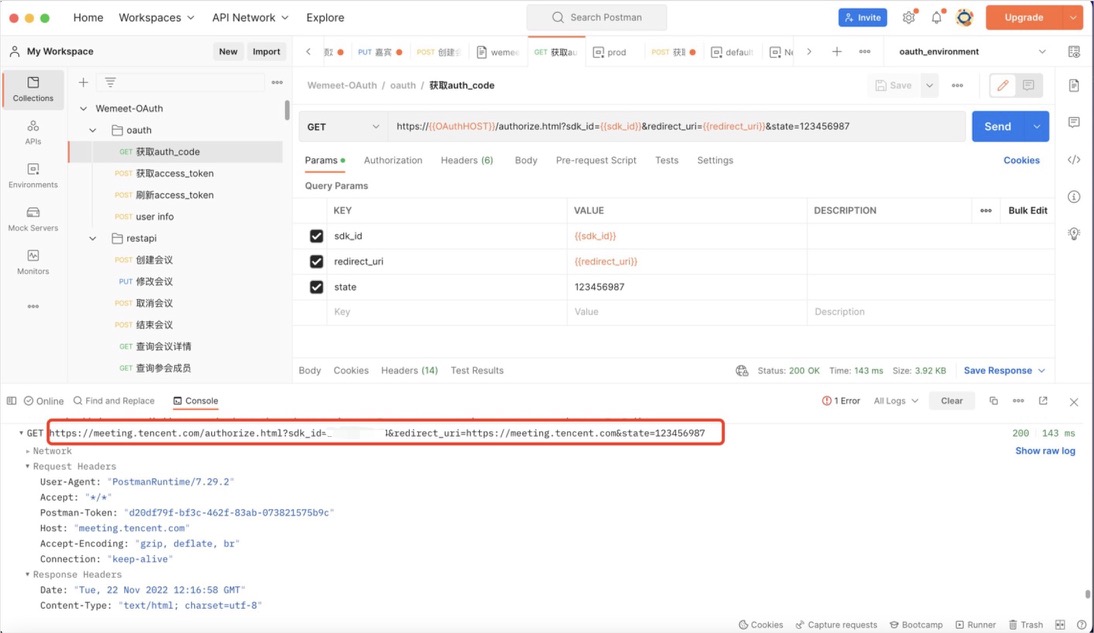The image size is (1094, 633).
Task: Open the Workspaces menu
Action: click(x=156, y=17)
